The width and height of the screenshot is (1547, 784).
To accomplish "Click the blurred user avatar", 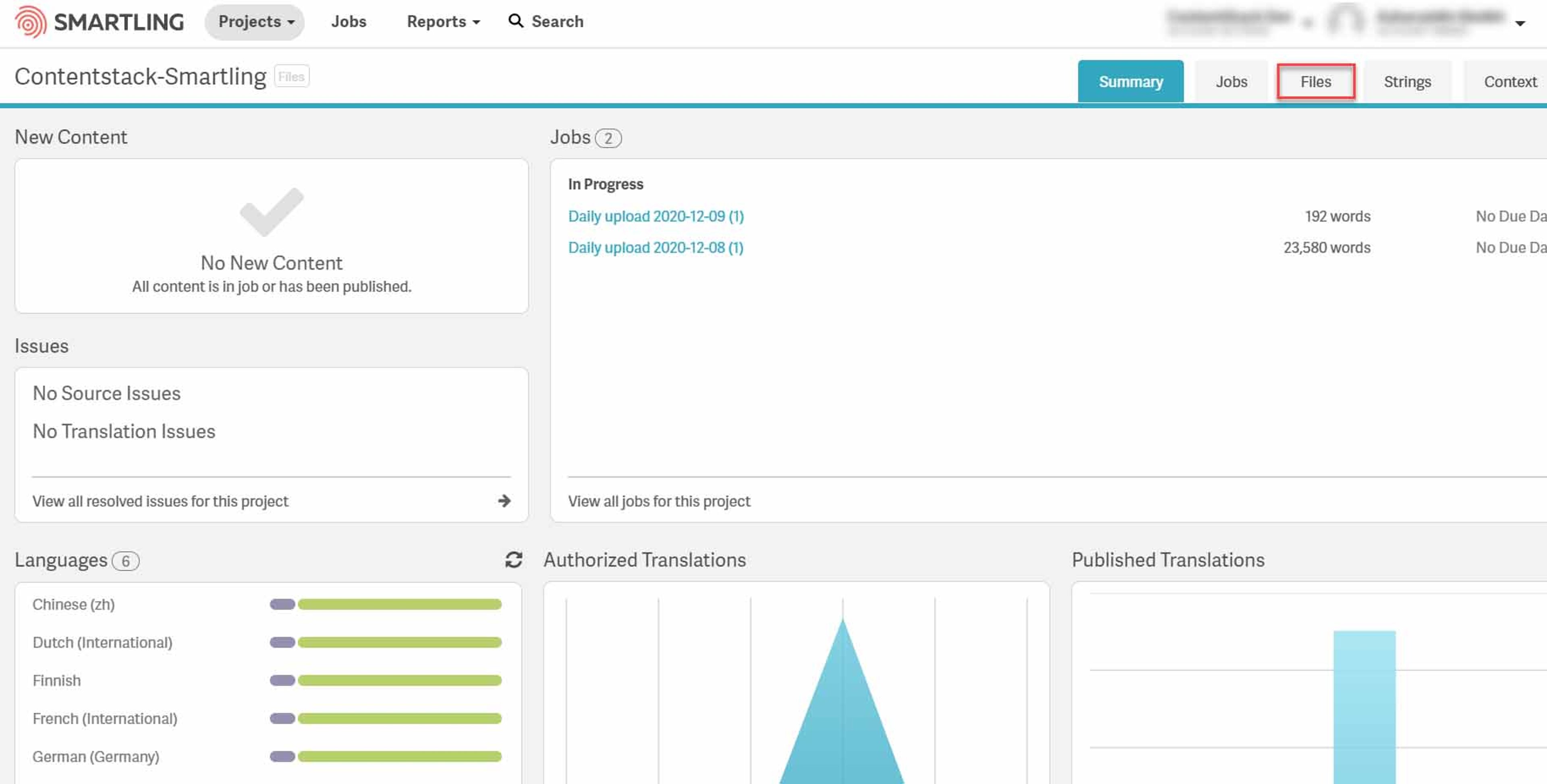I will (1345, 21).
